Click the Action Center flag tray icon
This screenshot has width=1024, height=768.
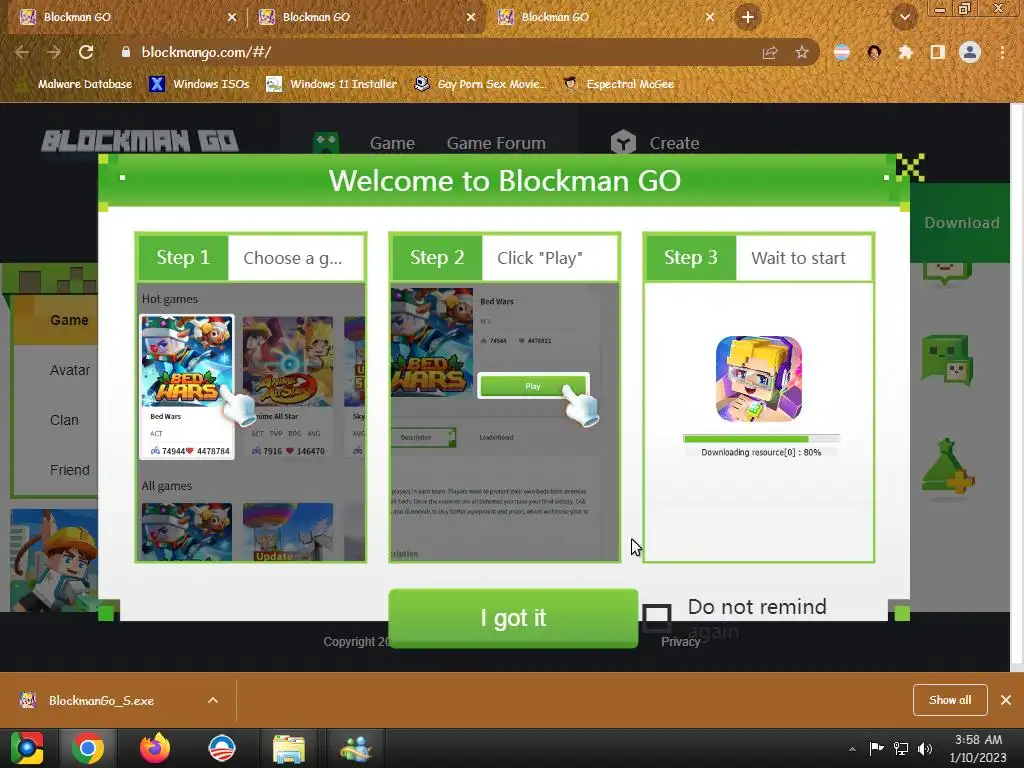(x=876, y=748)
